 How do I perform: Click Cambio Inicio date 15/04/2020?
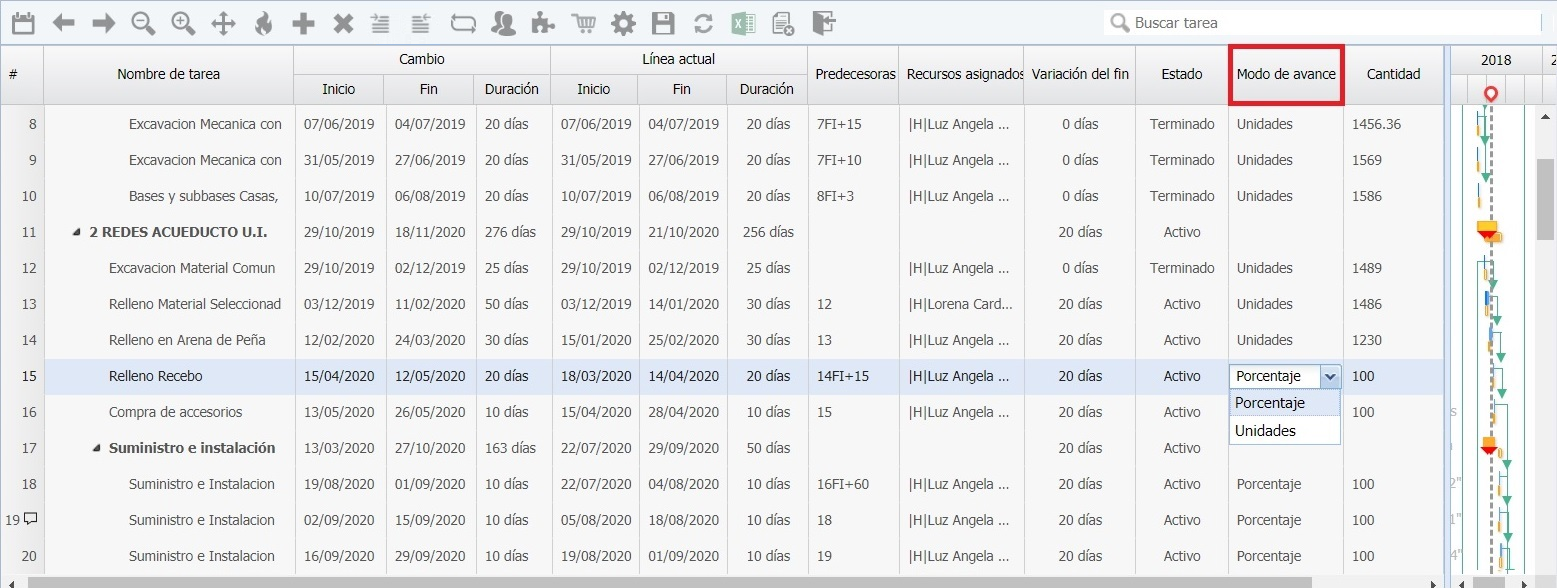pyautogui.click(x=338, y=376)
